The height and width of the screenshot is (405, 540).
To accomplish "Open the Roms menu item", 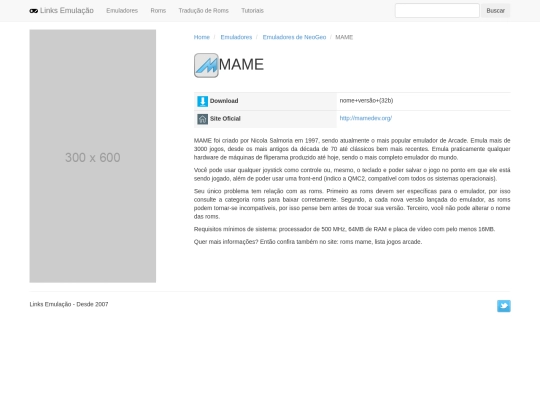I will click(158, 11).
